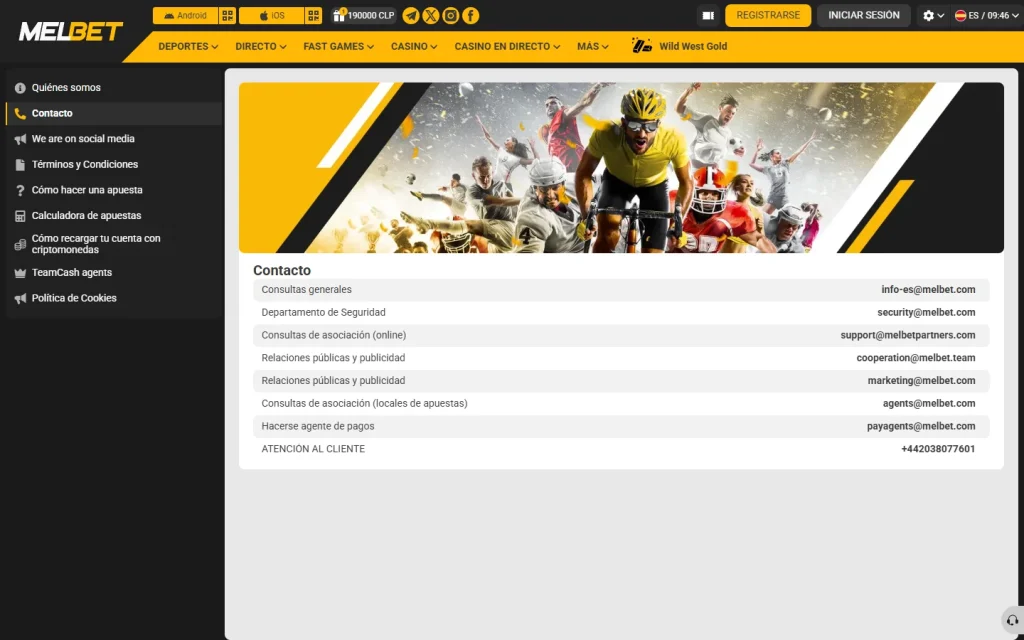
Task: Click the MELBET logo
Action: coord(71,31)
